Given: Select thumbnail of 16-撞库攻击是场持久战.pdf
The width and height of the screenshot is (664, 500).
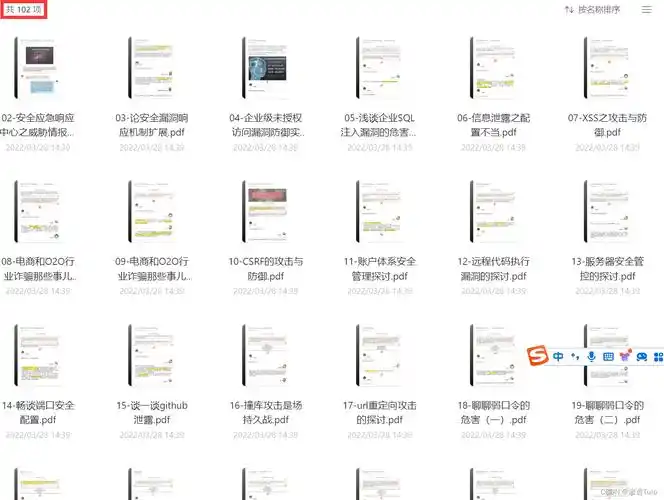Looking at the screenshot, I should tap(266, 355).
